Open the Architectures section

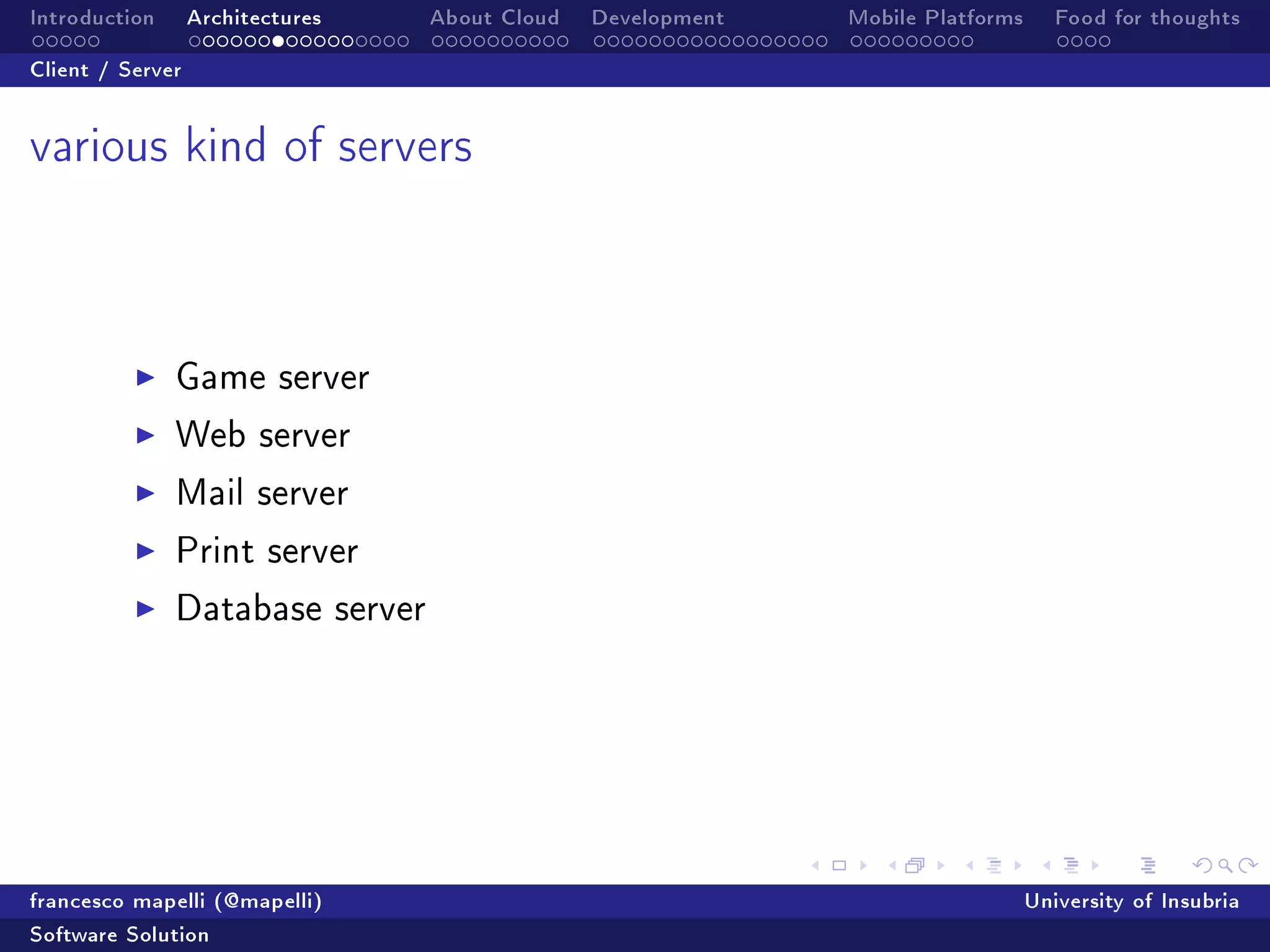coord(254,18)
